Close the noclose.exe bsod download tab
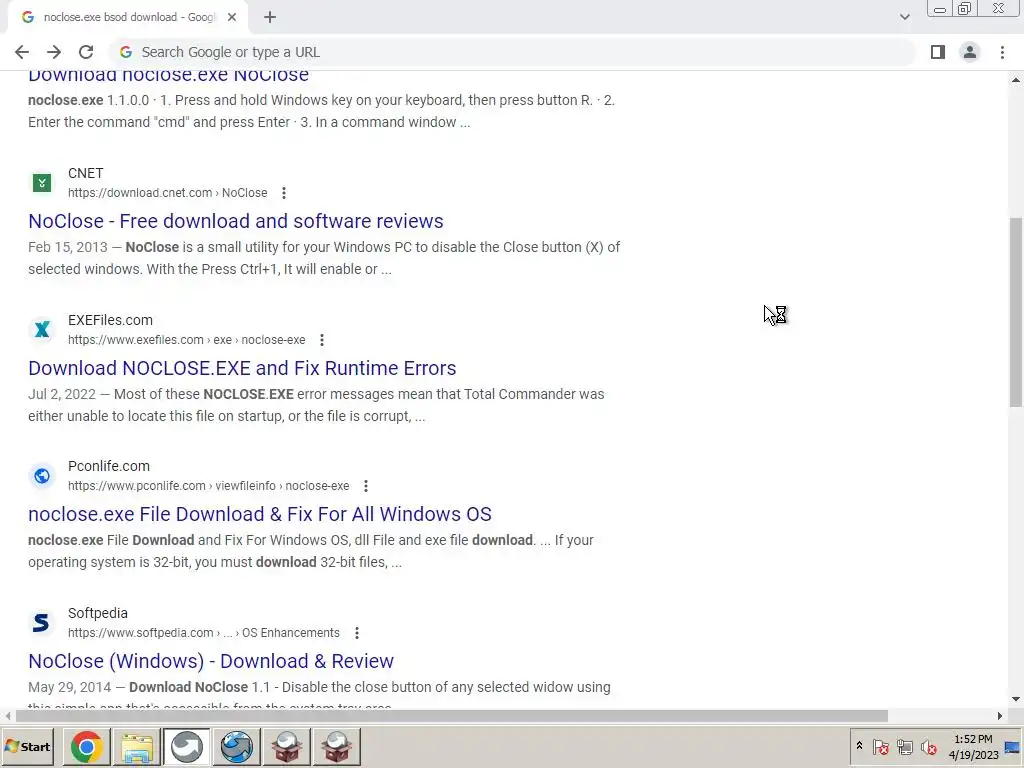Screen dimensions: 1024x768 pos(232,18)
